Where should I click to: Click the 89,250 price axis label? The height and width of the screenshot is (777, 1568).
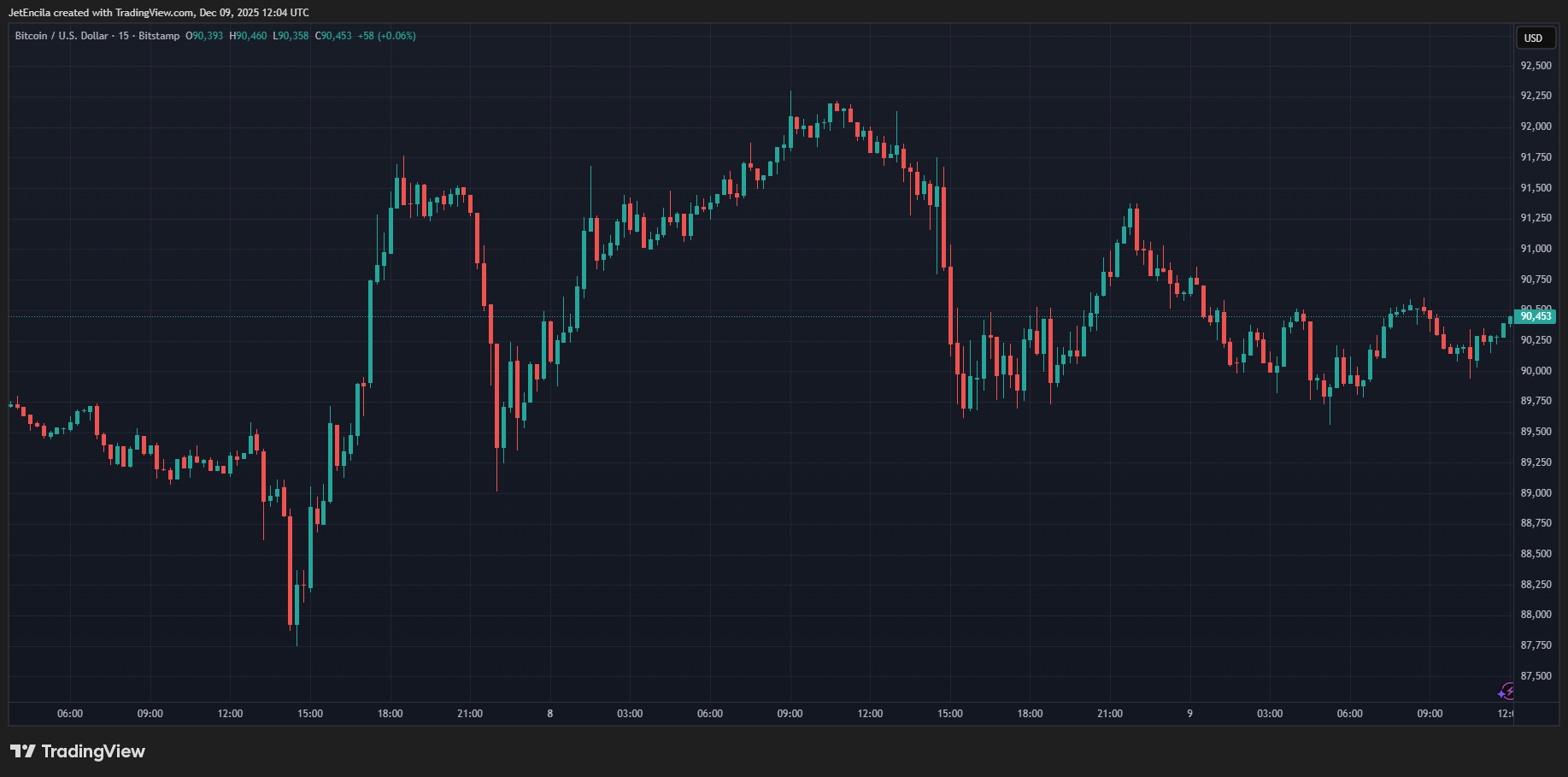pyautogui.click(x=1536, y=462)
